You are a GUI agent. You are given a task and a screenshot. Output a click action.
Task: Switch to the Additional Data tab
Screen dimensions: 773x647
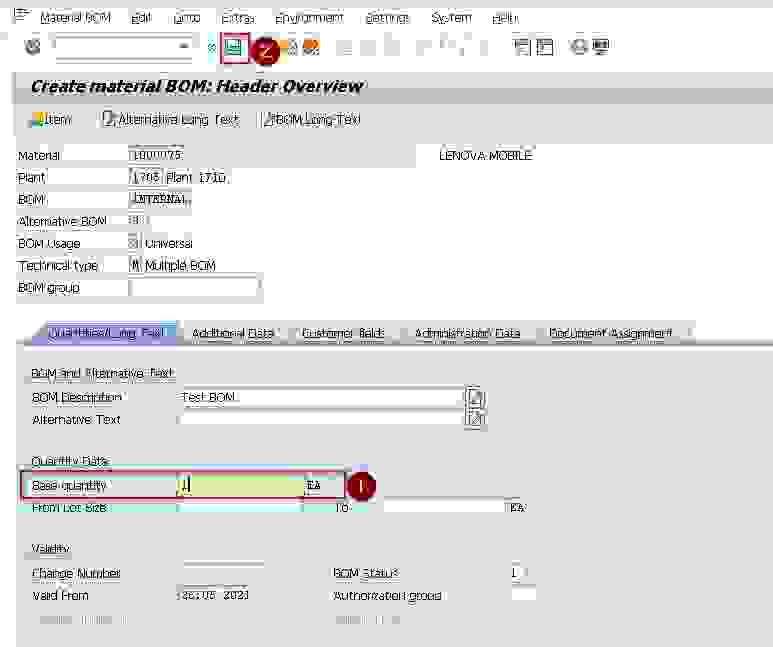[x=233, y=333]
